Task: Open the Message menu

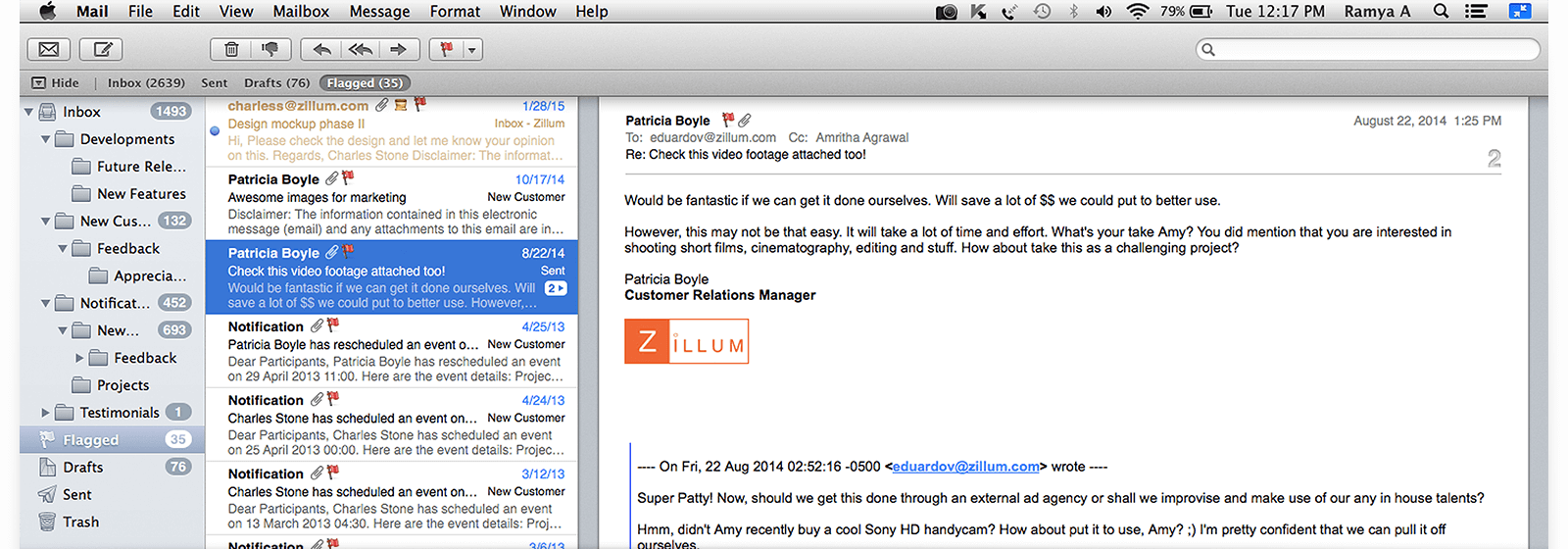Action: pos(379,12)
